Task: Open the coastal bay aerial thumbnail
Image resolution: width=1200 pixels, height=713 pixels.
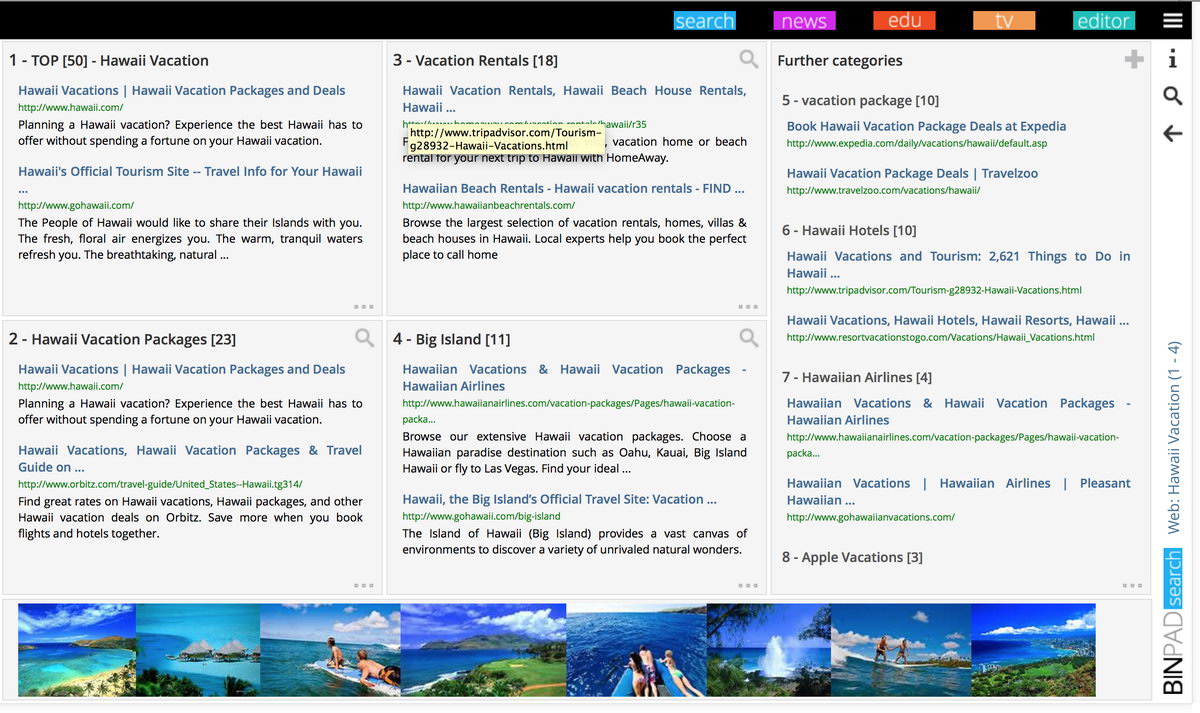Action: 77,650
